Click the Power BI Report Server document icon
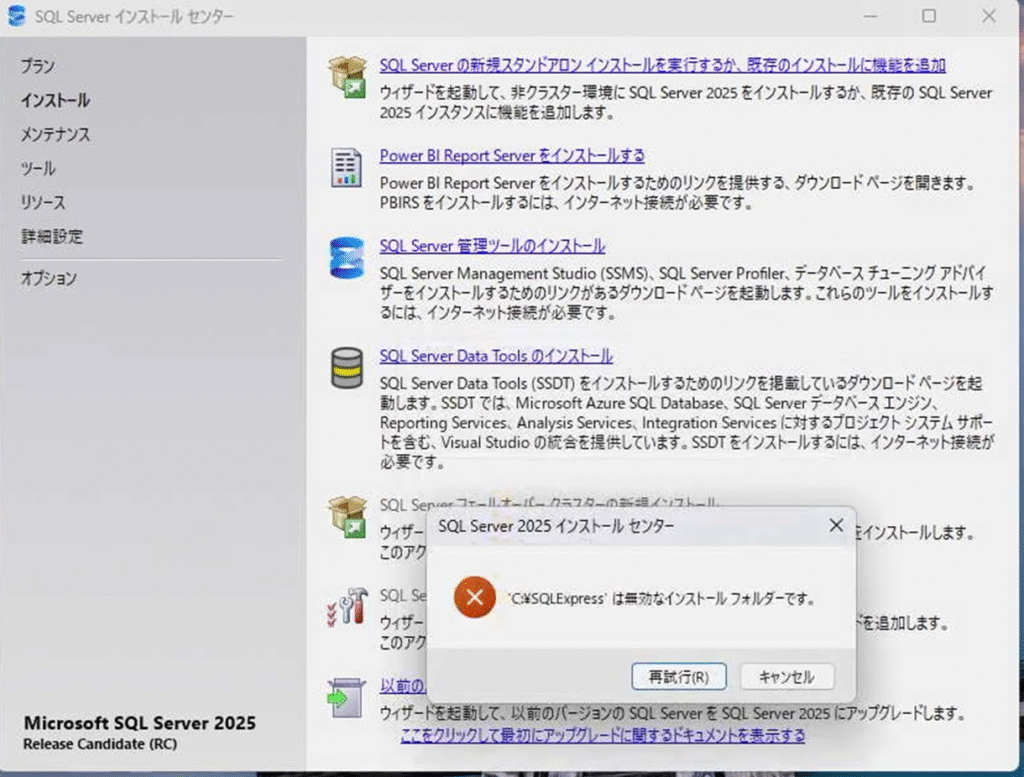The width and height of the screenshot is (1024, 777). pyautogui.click(x=346, y=168)
